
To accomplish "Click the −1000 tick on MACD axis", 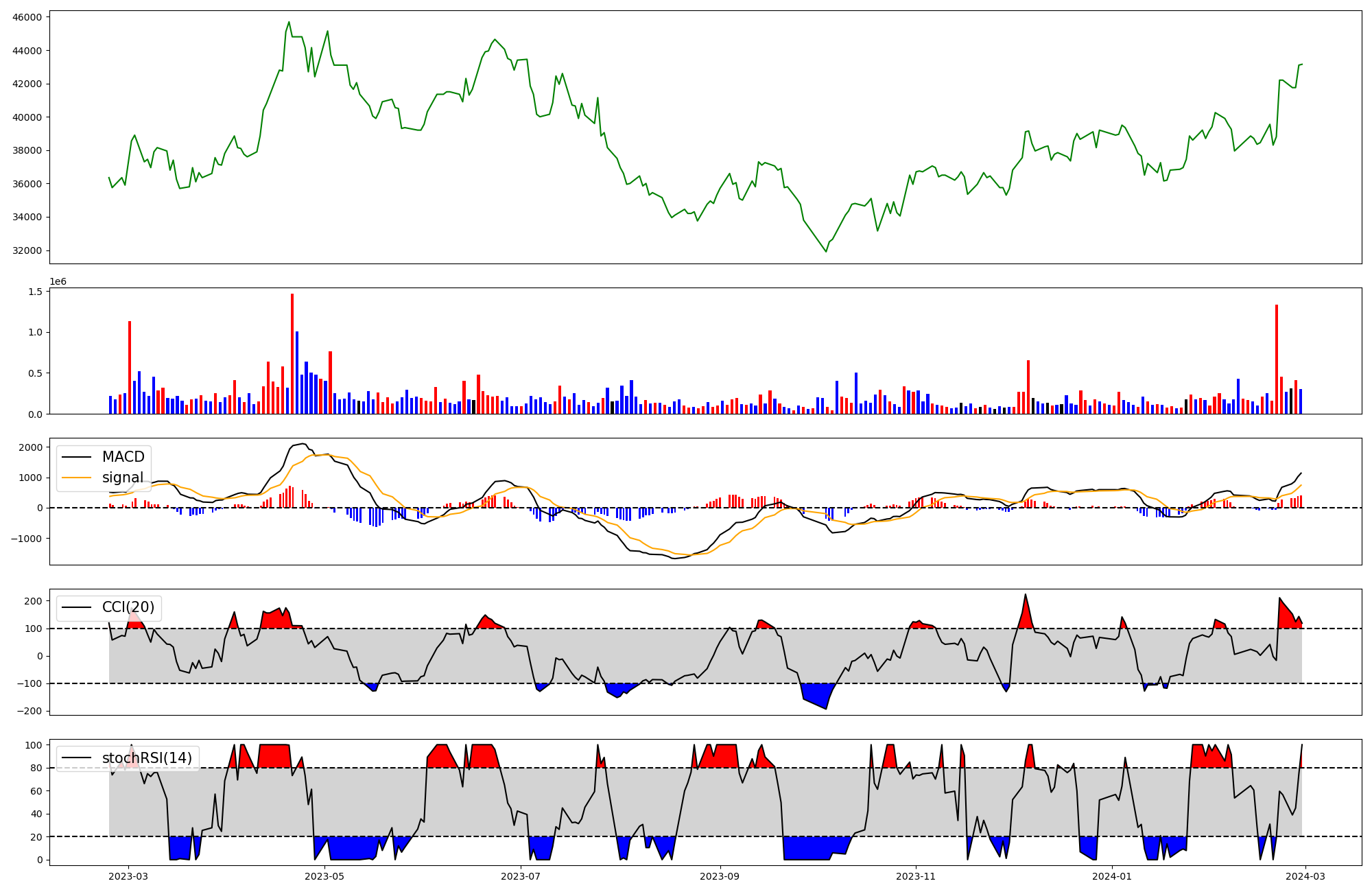I will (x=27, y=539).
